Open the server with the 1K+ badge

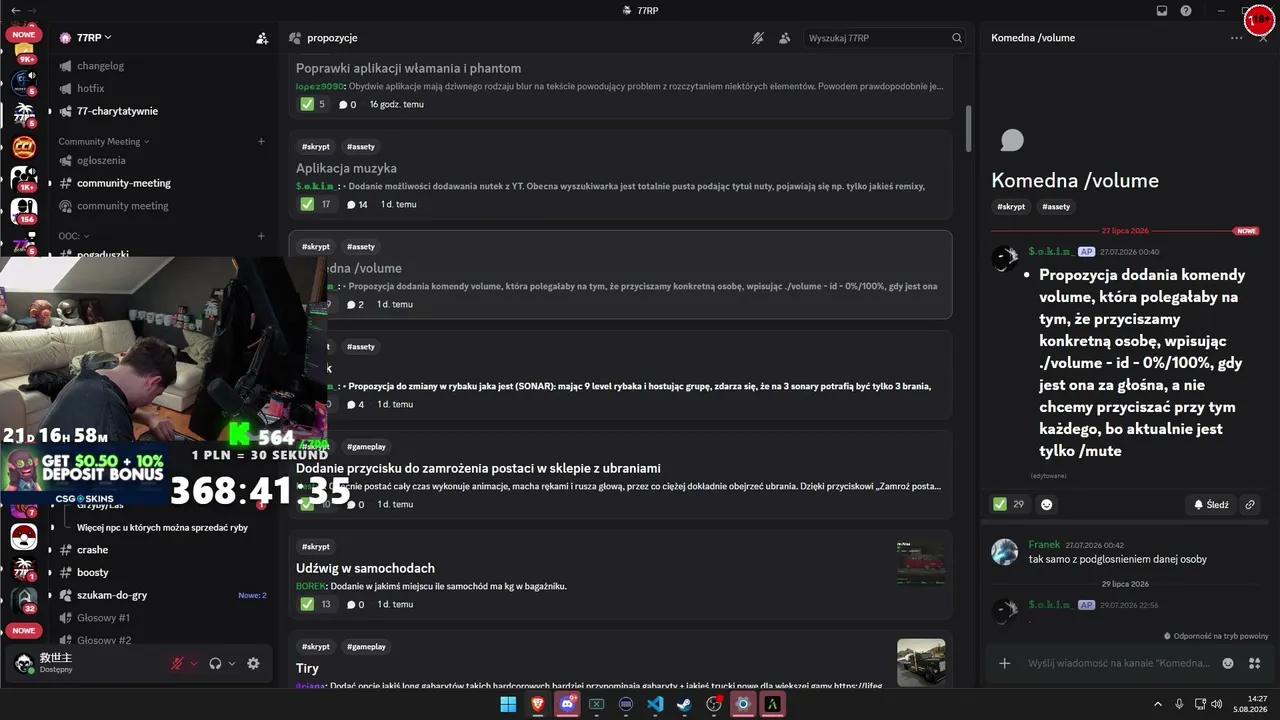pyautogui.click(x=24, y=179)
